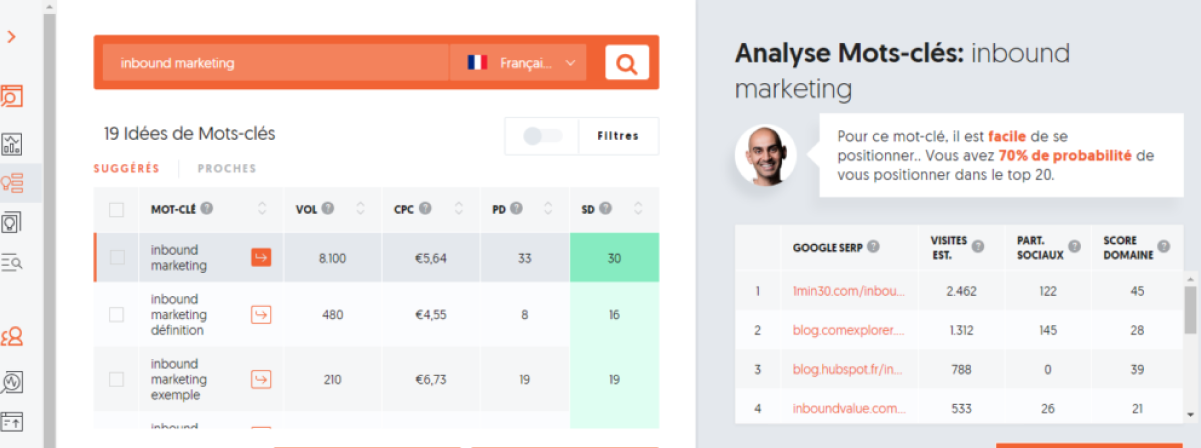Viewport: 1201px width, 448px height.
Task: Select the SUGGÉRÉS tab
Action: click(x=127, y=169)
